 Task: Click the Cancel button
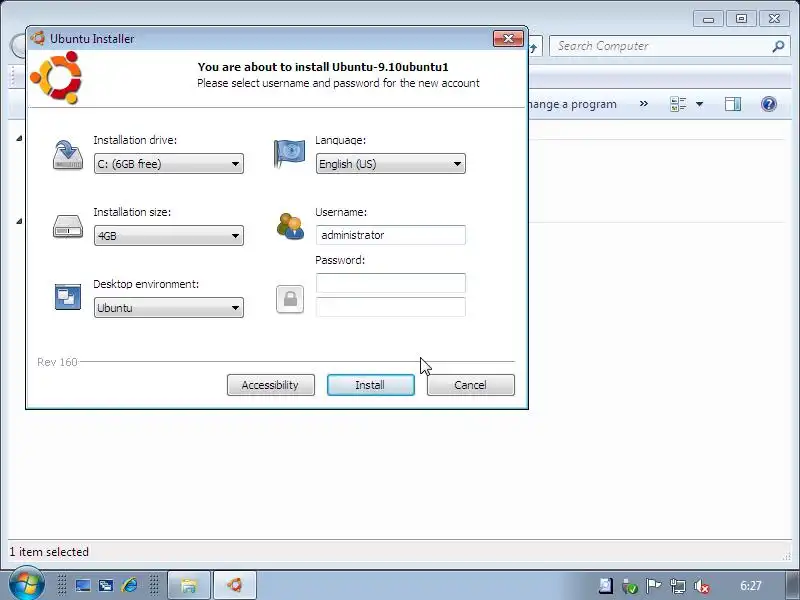pyautogui.click(x=470, y=385)
